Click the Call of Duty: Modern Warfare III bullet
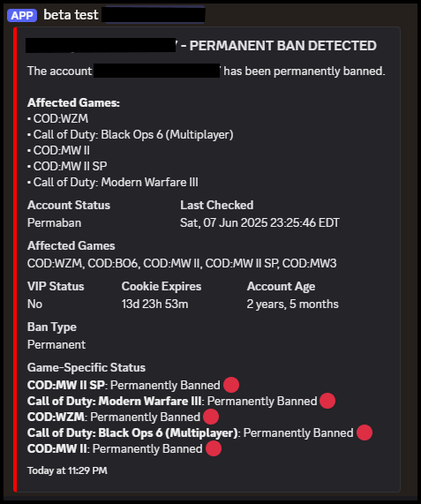The width and height of the screenshot is (421, 504). (x=113, y=182)
